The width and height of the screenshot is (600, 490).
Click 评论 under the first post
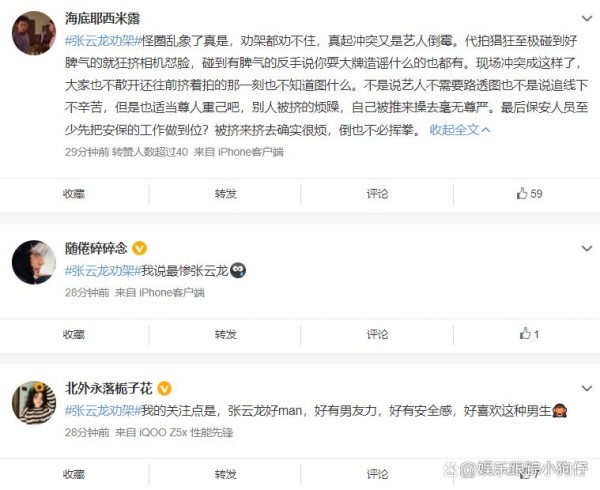click(377, 194)
